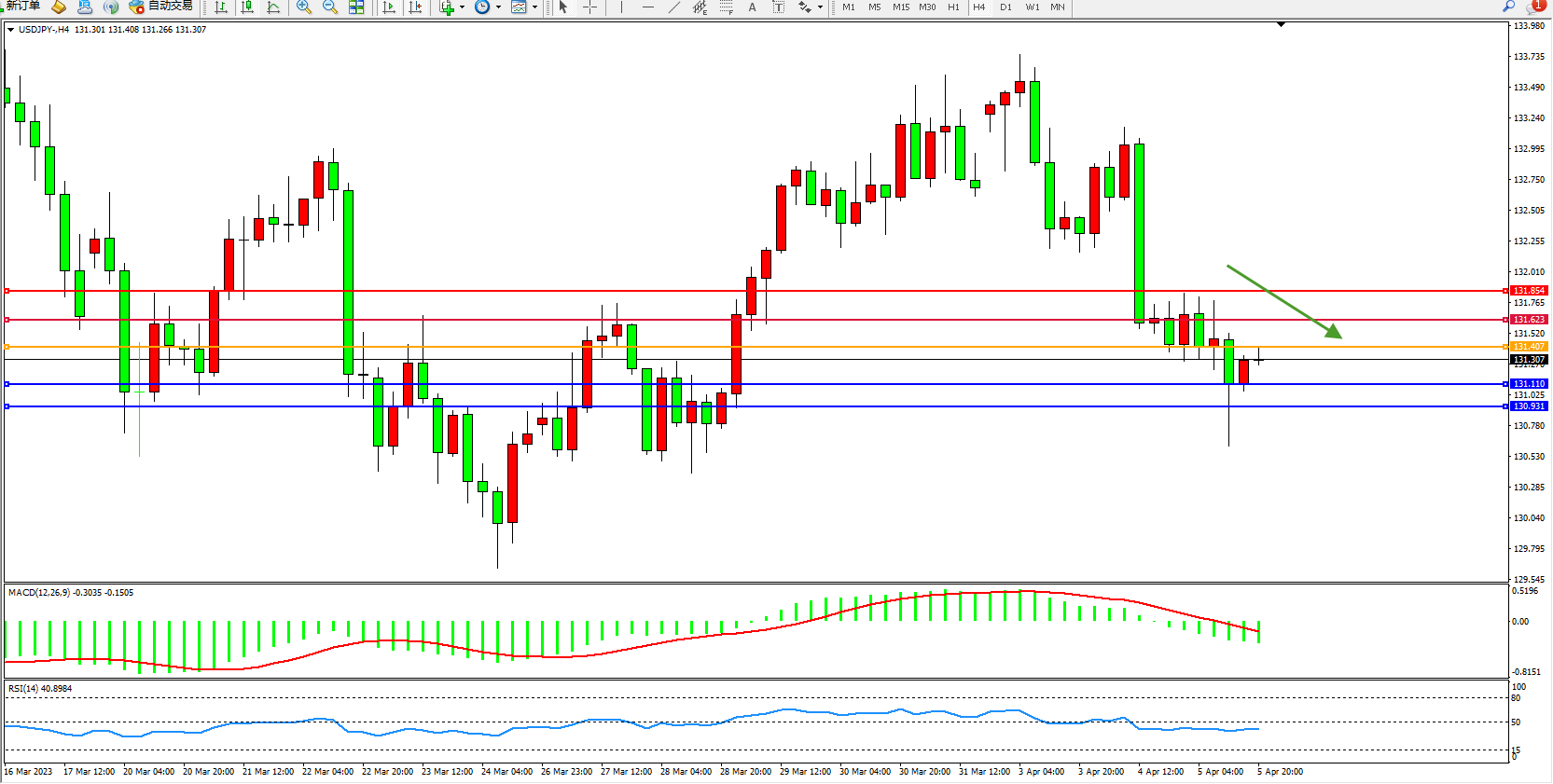Toggle chart auto scroll
The width and height of the screenshot is (1553, 784).
point(389,7)
